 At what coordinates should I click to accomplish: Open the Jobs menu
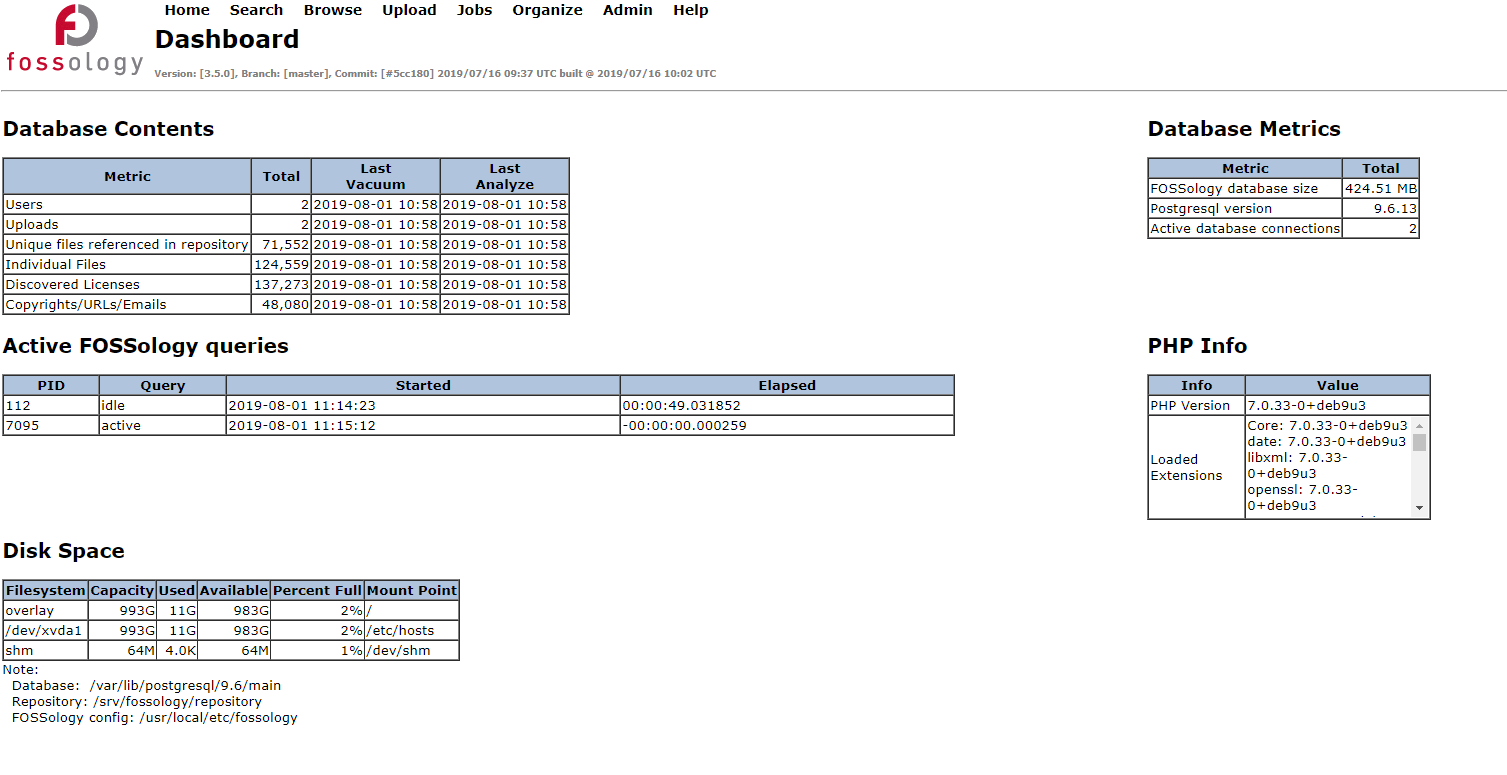pos(474,10)
